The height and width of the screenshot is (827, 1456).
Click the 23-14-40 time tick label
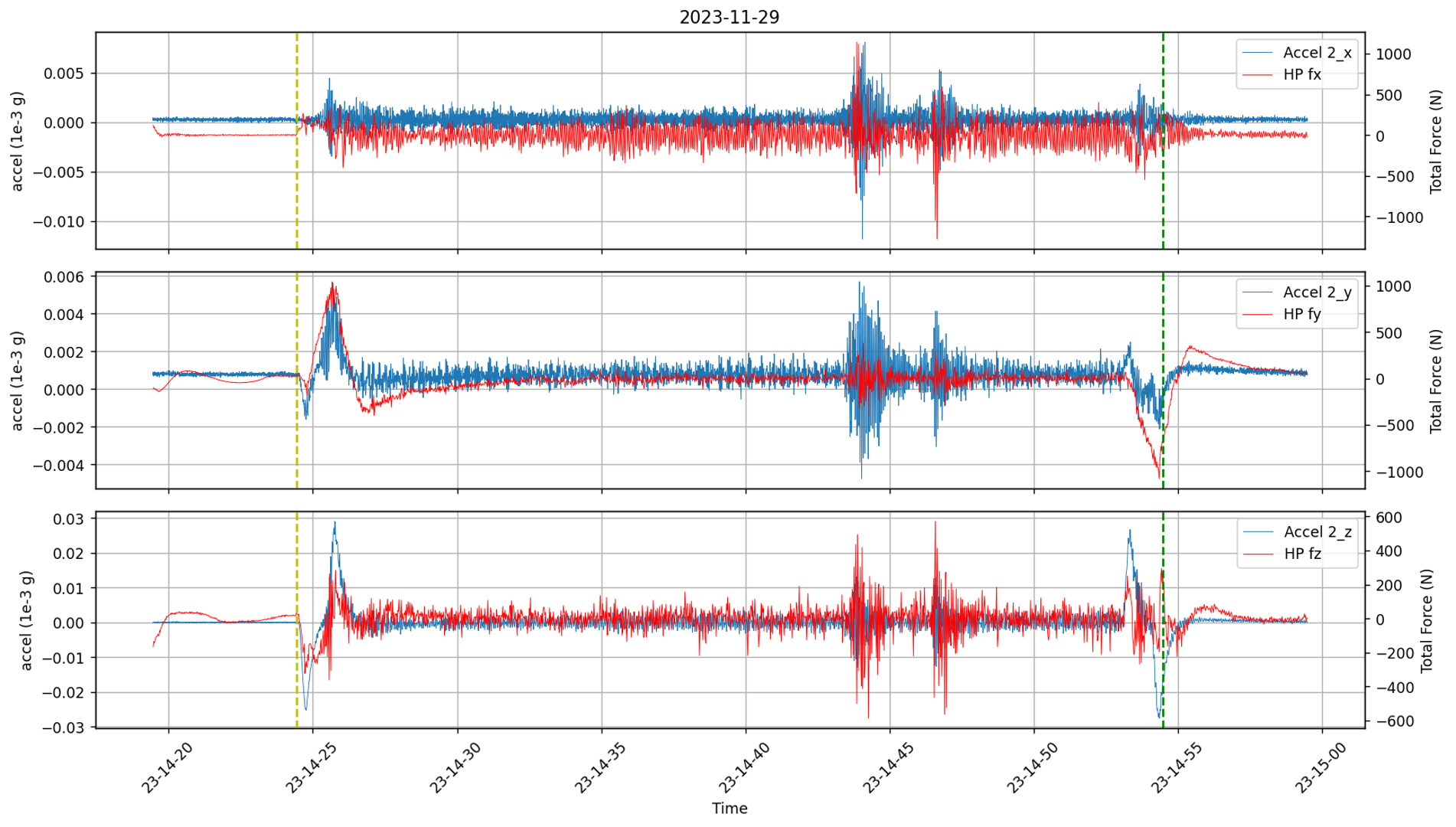tap(744, 768)
